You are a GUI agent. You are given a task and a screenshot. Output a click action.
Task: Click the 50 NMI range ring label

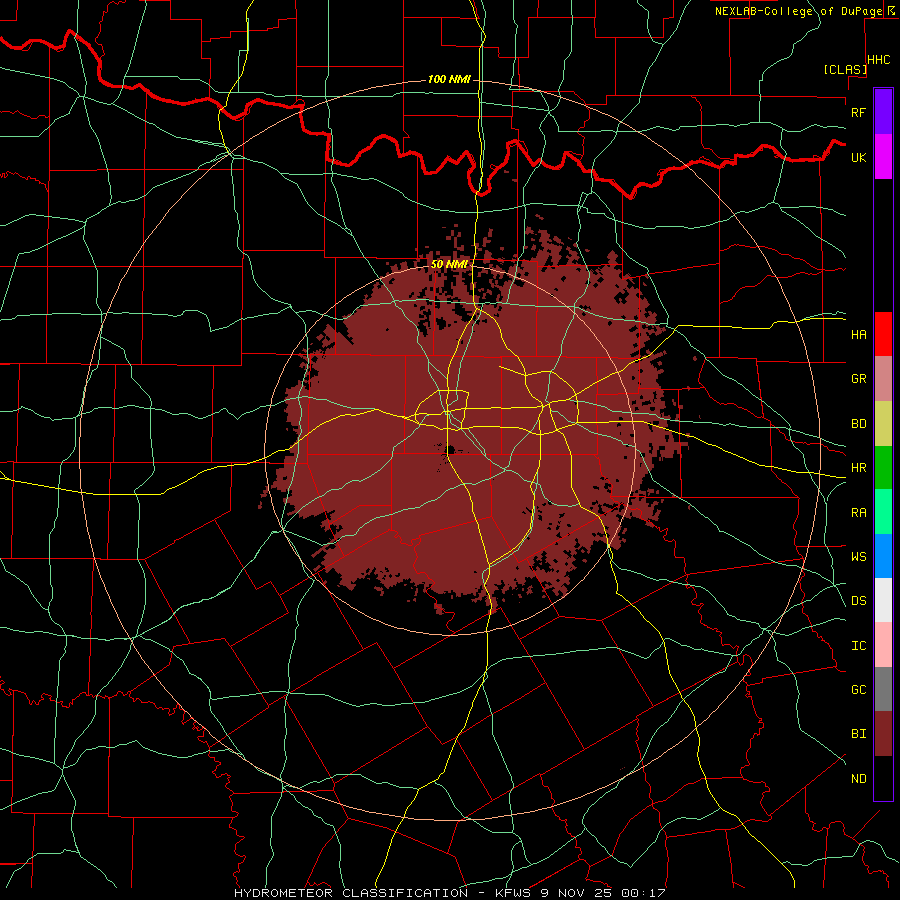tap(449, 264)
